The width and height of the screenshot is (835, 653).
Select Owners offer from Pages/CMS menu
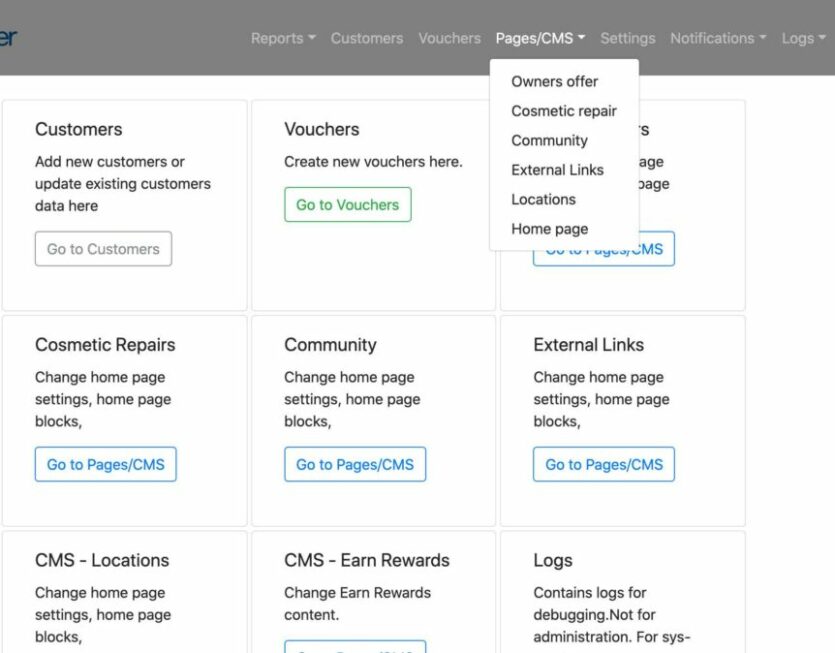coord(554,81)
